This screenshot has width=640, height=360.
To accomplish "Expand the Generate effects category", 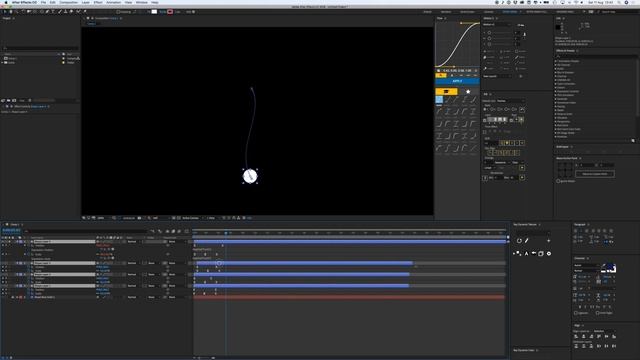I will pos(556,99).
